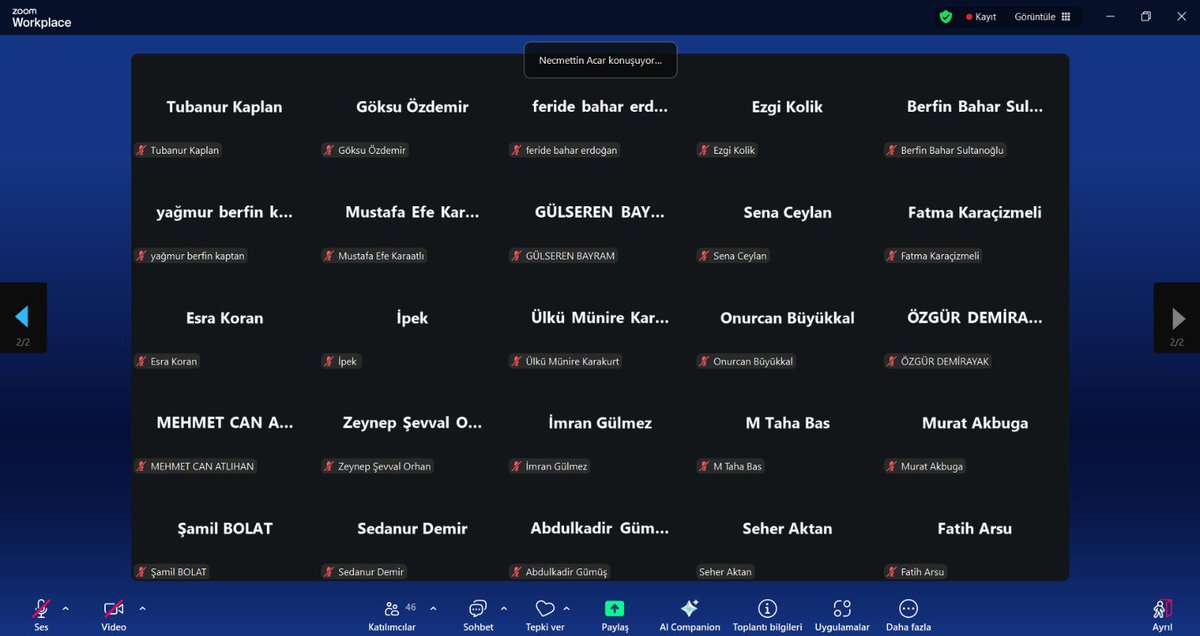Click Kayıt recording indicator
This screenshot has width=1200, height=636.
(981, 17)
